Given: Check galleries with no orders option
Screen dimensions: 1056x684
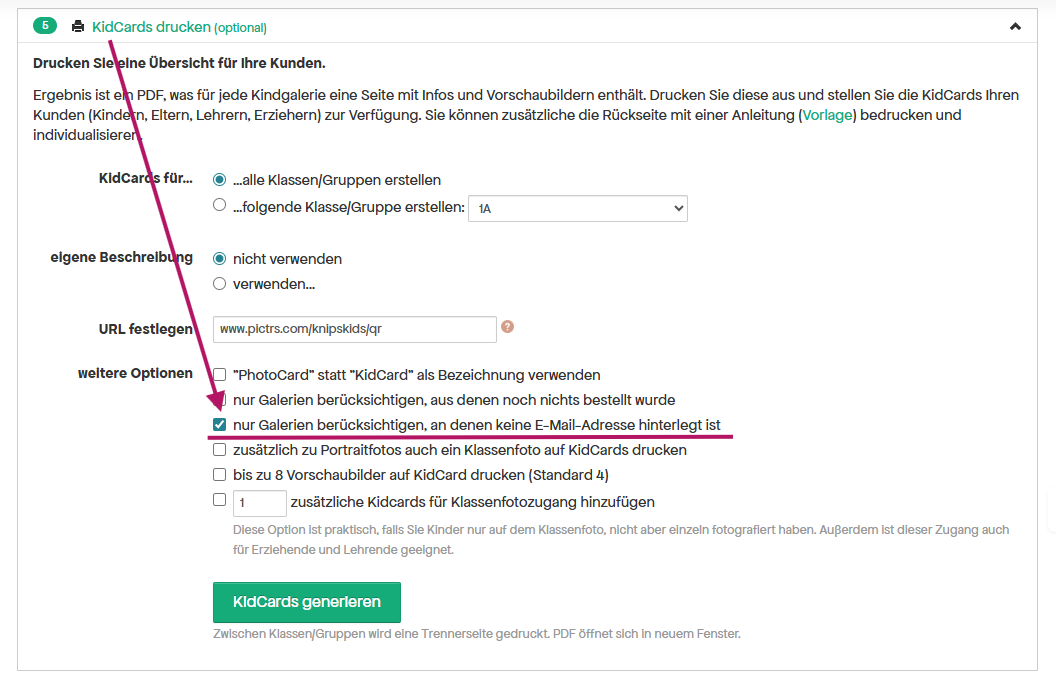Looking at the screenshot, I should point(220,400).
